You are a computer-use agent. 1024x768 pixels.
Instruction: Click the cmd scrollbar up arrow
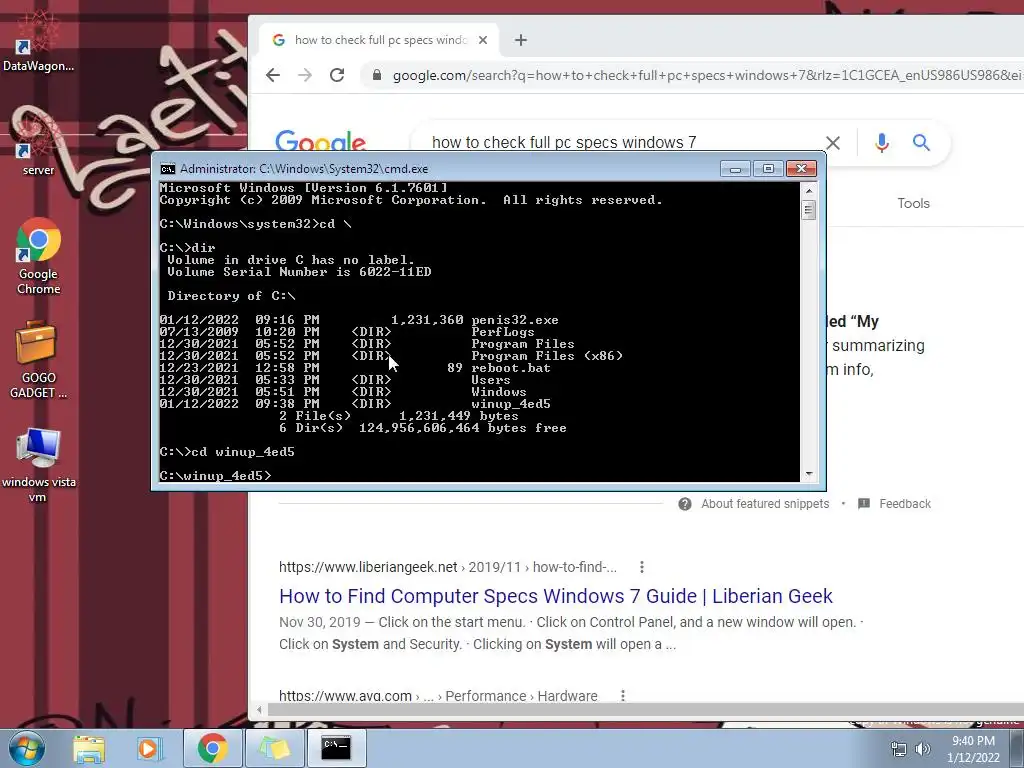pyautogui.click(x=808, y=191)
